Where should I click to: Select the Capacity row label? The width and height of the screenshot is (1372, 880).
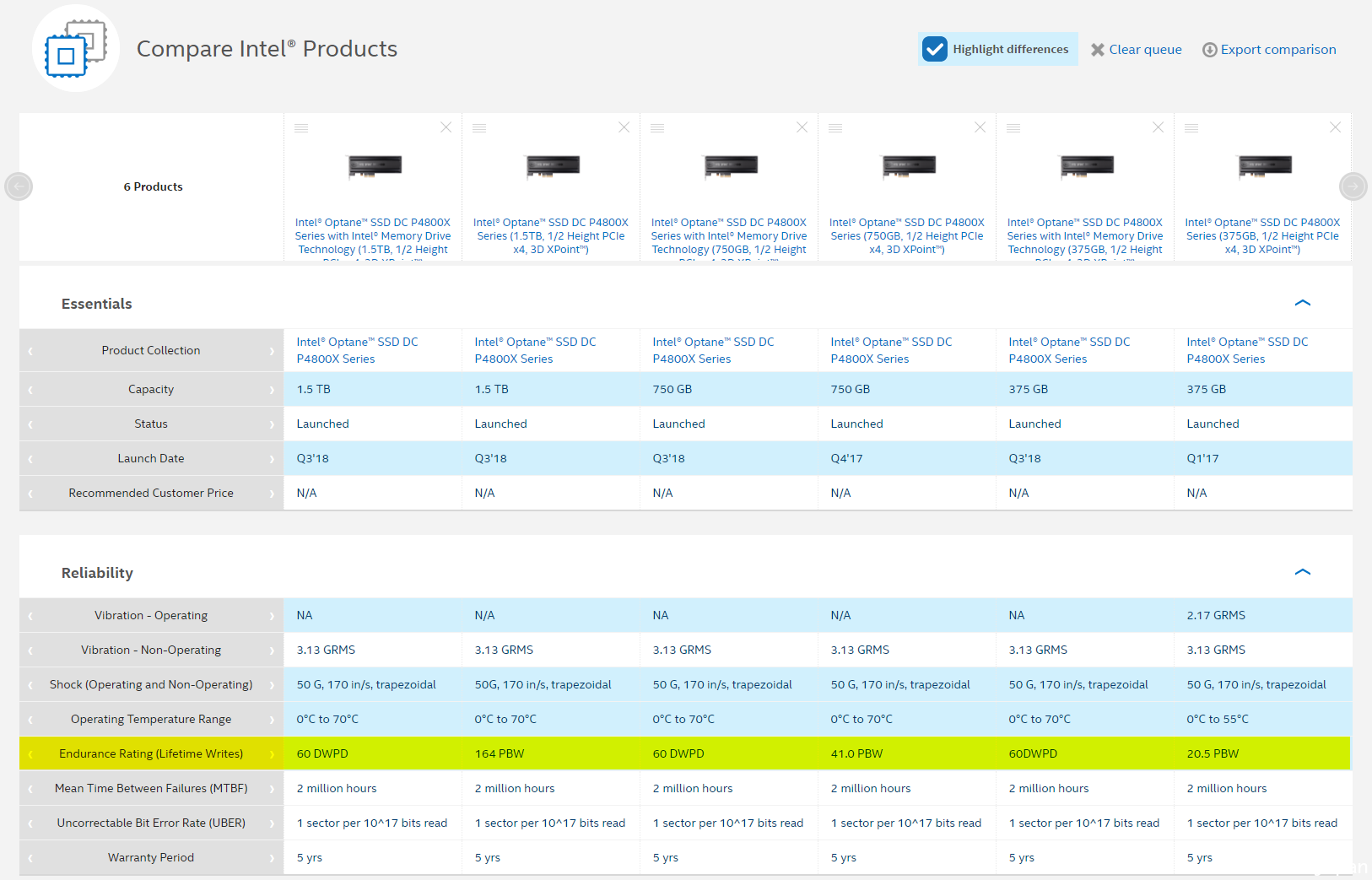click(151, 389)
